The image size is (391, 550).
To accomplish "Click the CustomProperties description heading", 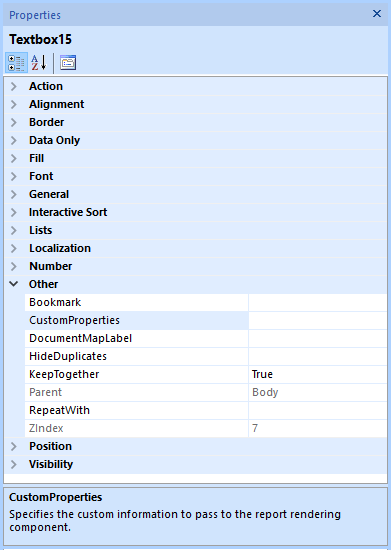I will click(55, 497).
